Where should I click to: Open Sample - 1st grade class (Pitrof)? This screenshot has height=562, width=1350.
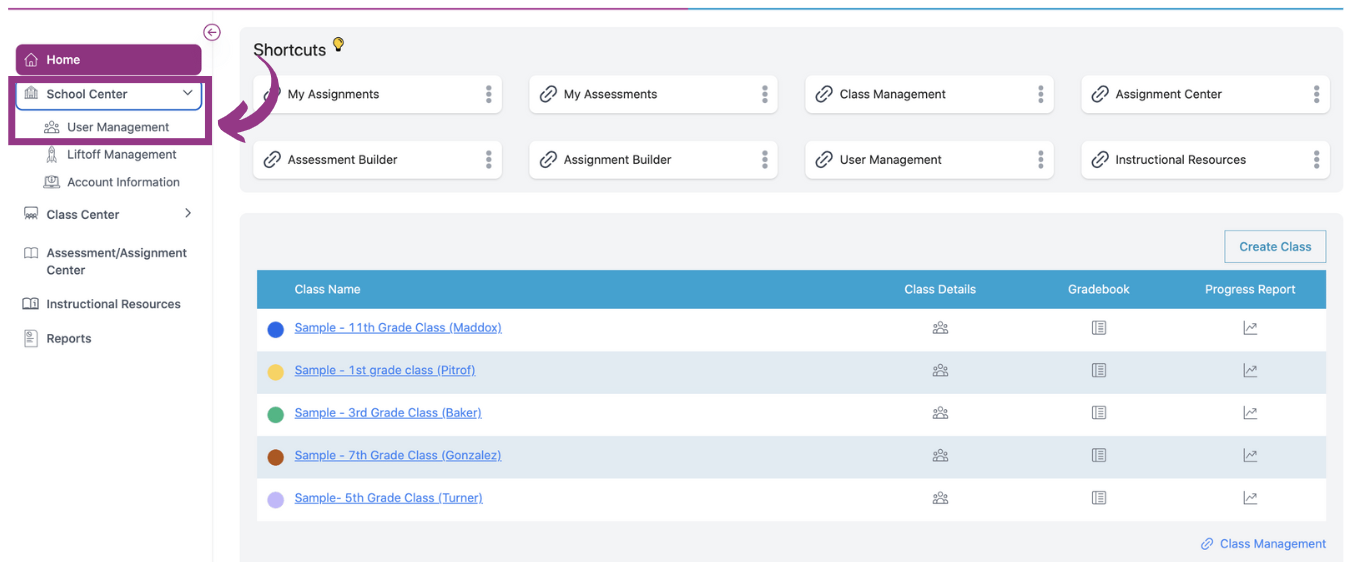tap(385, 370)
